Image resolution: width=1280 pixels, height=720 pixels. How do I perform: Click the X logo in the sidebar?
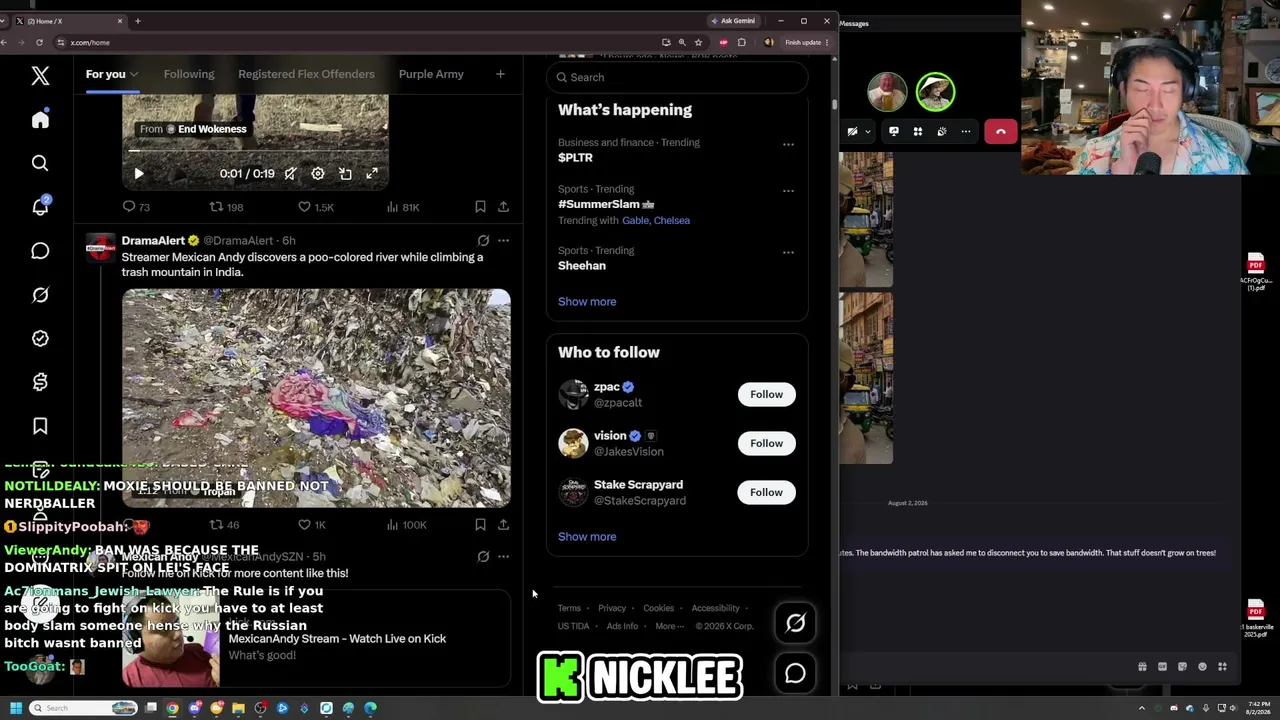40,75
